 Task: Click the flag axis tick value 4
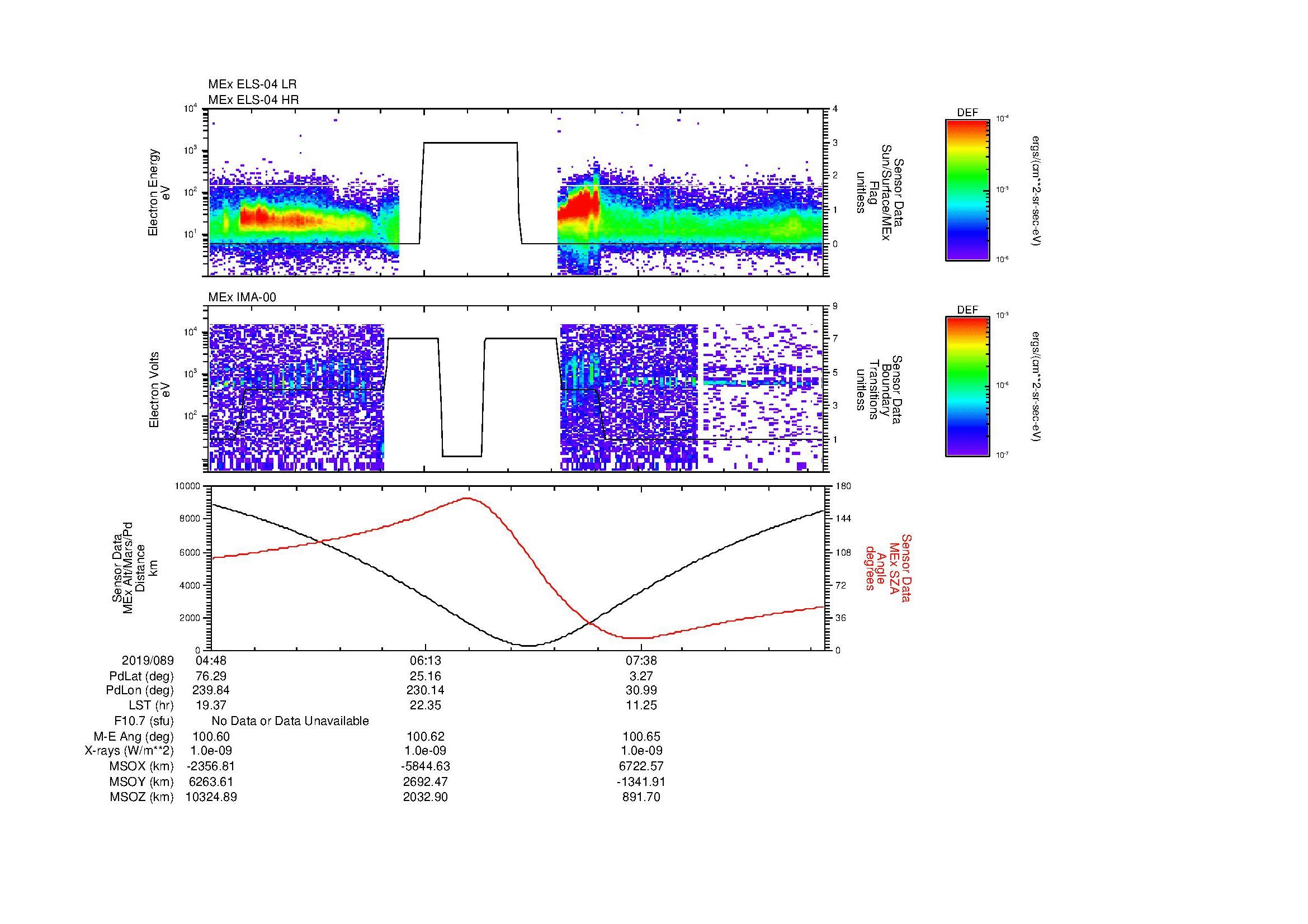(x=835, y=109)
